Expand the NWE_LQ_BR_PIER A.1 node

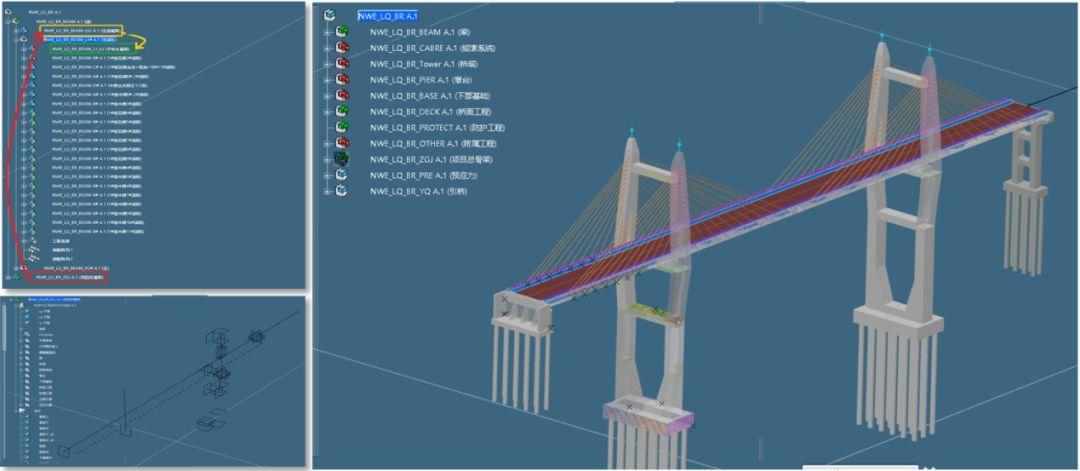pos(326,80)
